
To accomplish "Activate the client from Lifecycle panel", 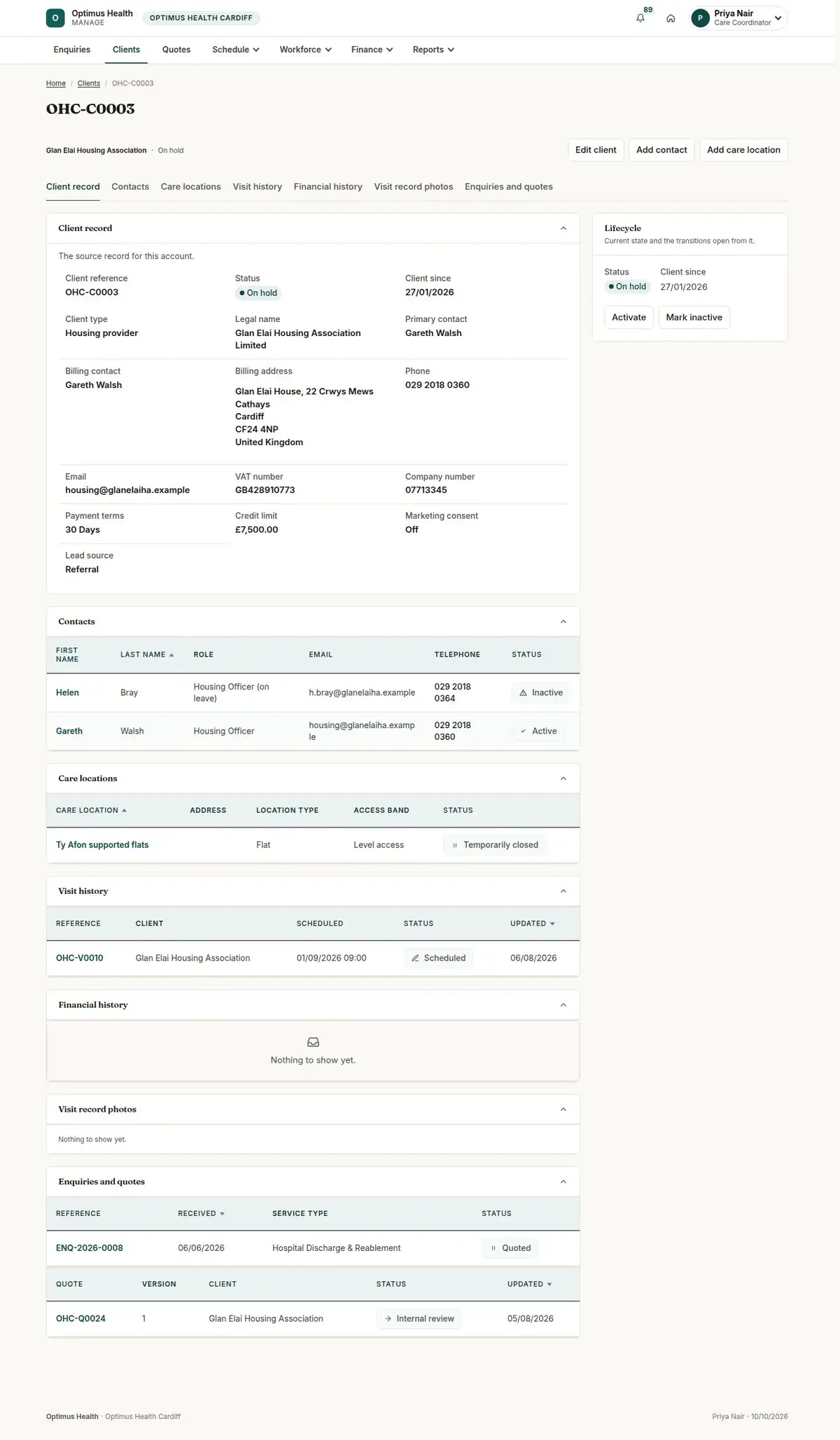I will click(629, 317).
